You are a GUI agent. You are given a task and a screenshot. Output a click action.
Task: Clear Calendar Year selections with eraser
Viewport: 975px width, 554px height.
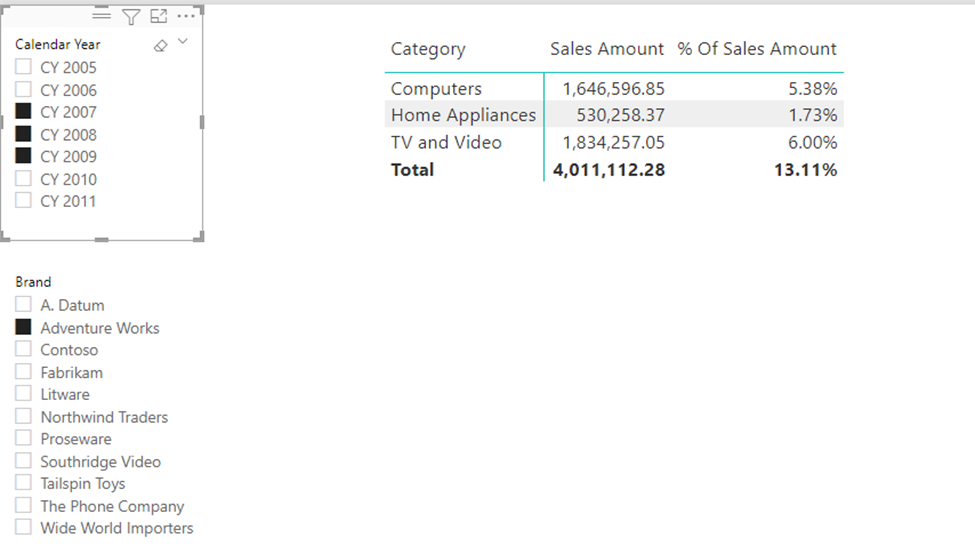click(160, 45)
